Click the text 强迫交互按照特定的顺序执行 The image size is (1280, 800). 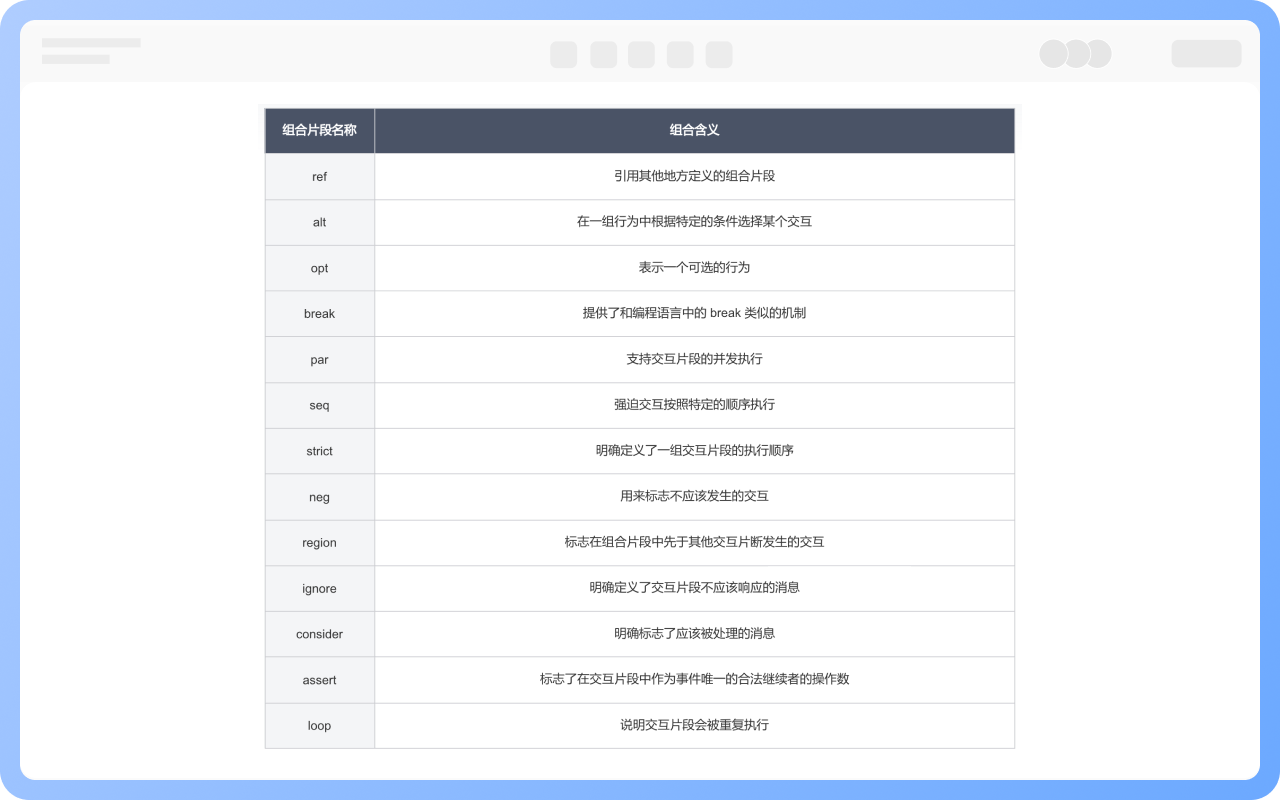694,405
